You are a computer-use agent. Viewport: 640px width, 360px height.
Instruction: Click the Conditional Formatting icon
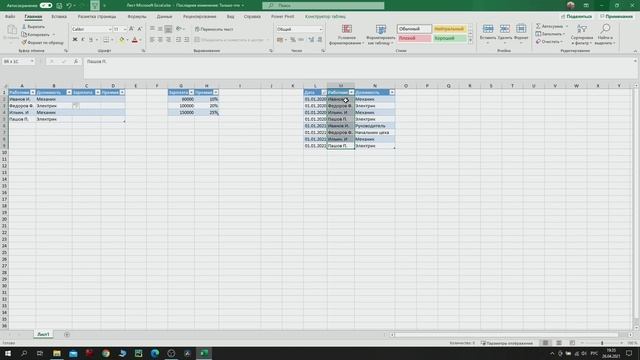point(347,29)
